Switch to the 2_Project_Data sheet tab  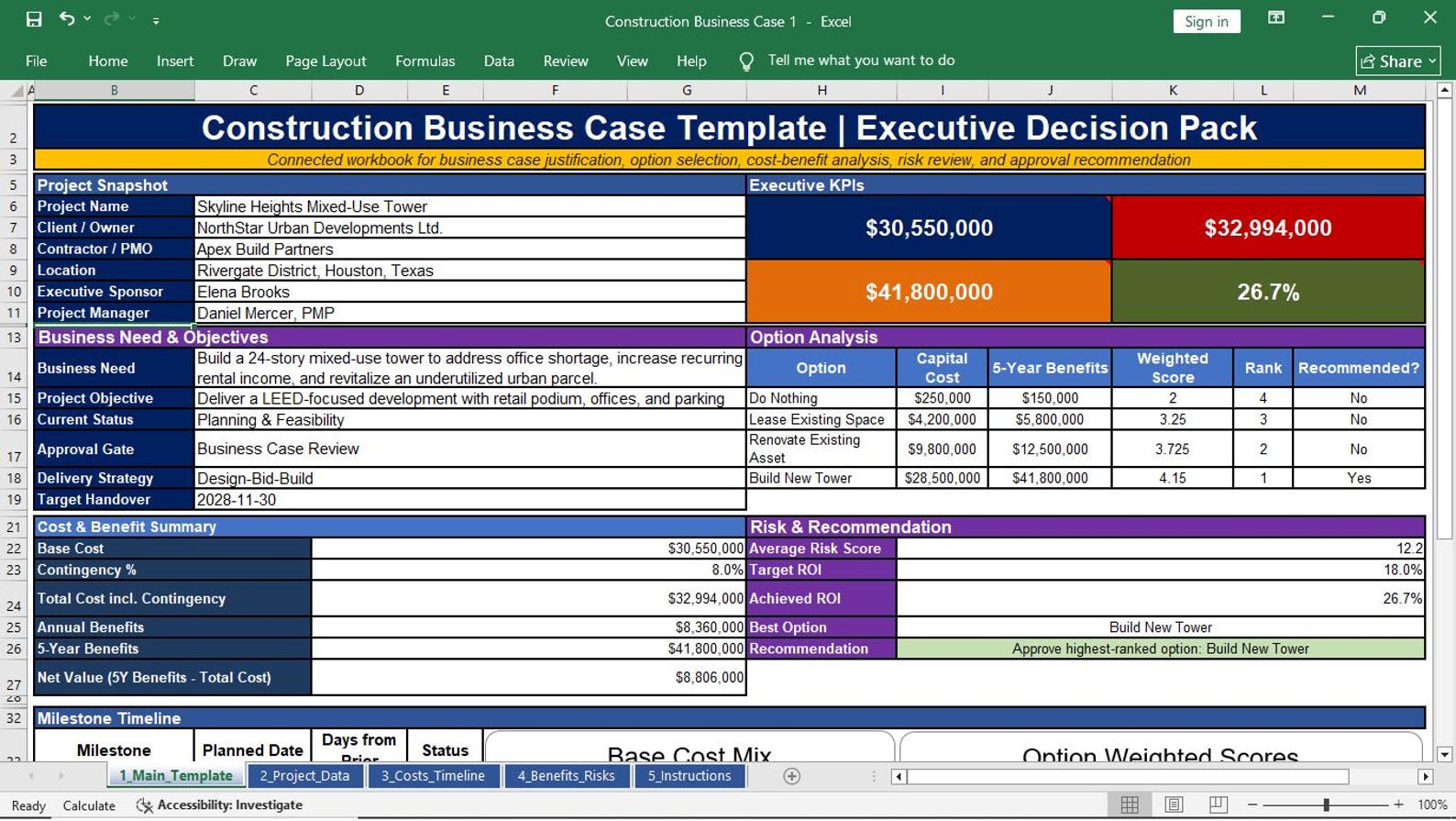click(304, 776)
